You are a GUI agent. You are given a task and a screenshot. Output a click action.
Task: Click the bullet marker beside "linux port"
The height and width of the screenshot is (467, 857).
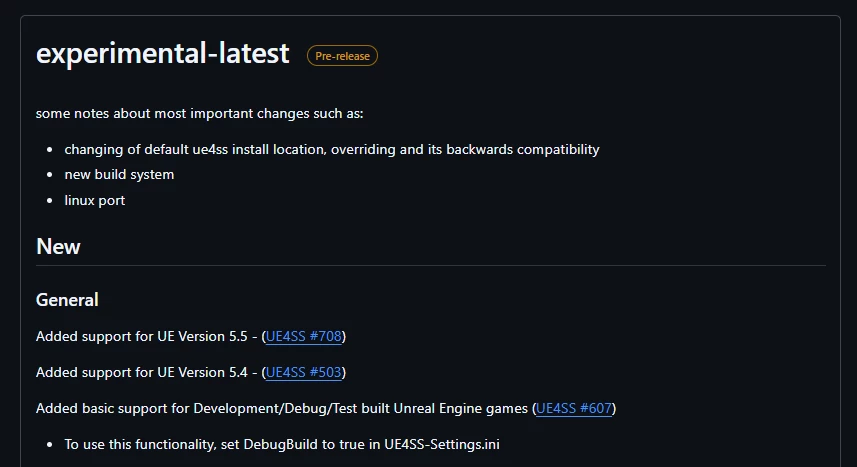[51, 201]
